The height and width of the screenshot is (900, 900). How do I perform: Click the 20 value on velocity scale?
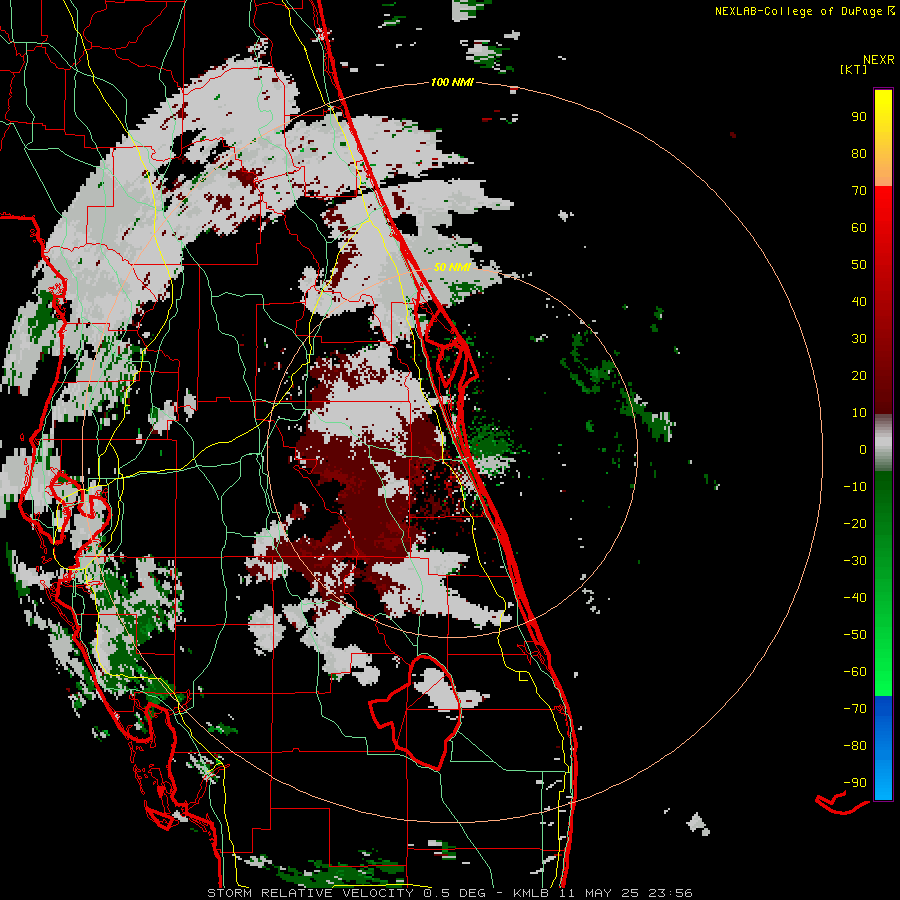coord(859,375)
